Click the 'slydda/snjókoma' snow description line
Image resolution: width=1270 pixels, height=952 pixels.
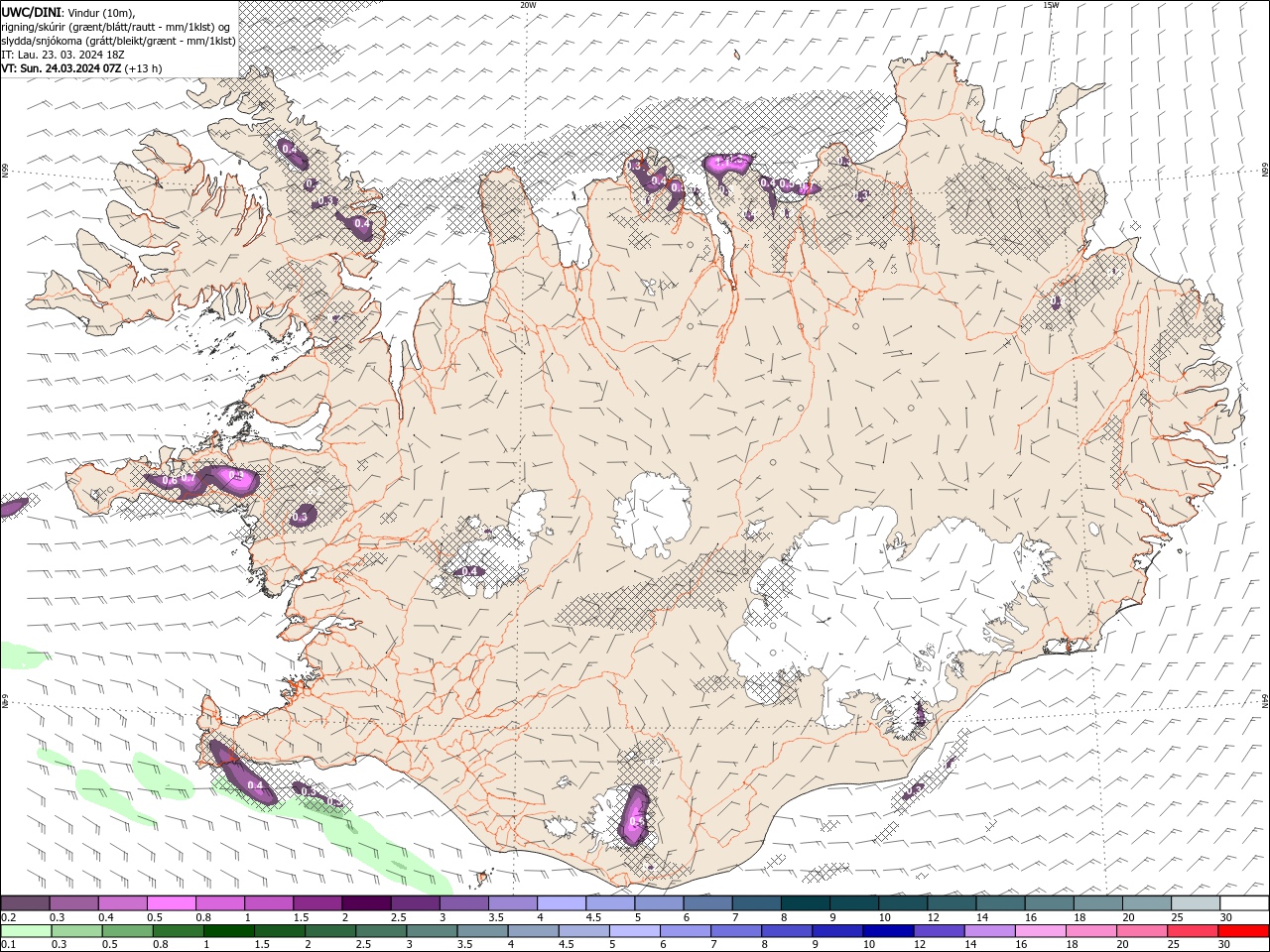[x=118, y=41]
